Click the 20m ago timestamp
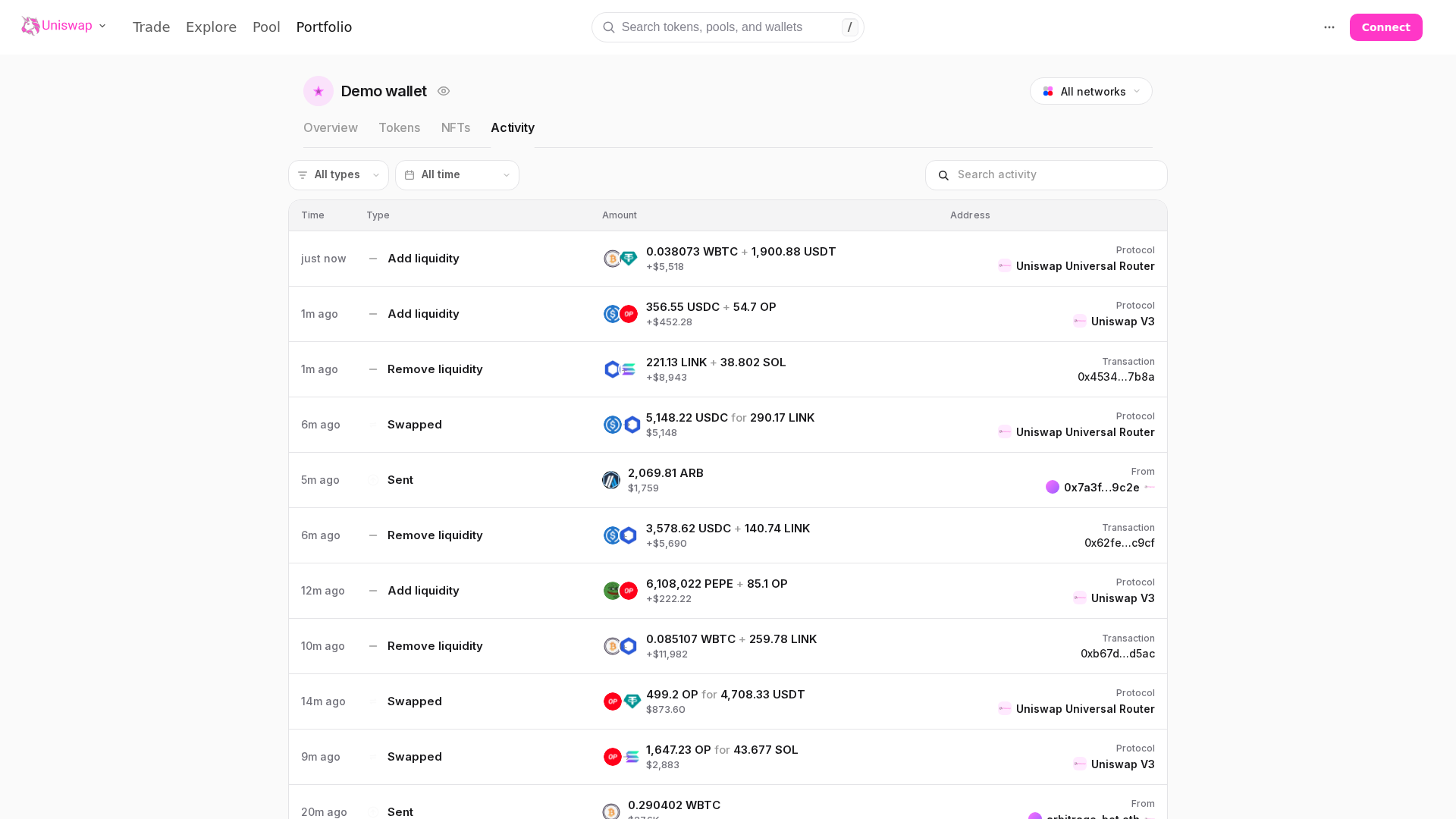This screenshot has width=1456, height=819. point(324,812)
